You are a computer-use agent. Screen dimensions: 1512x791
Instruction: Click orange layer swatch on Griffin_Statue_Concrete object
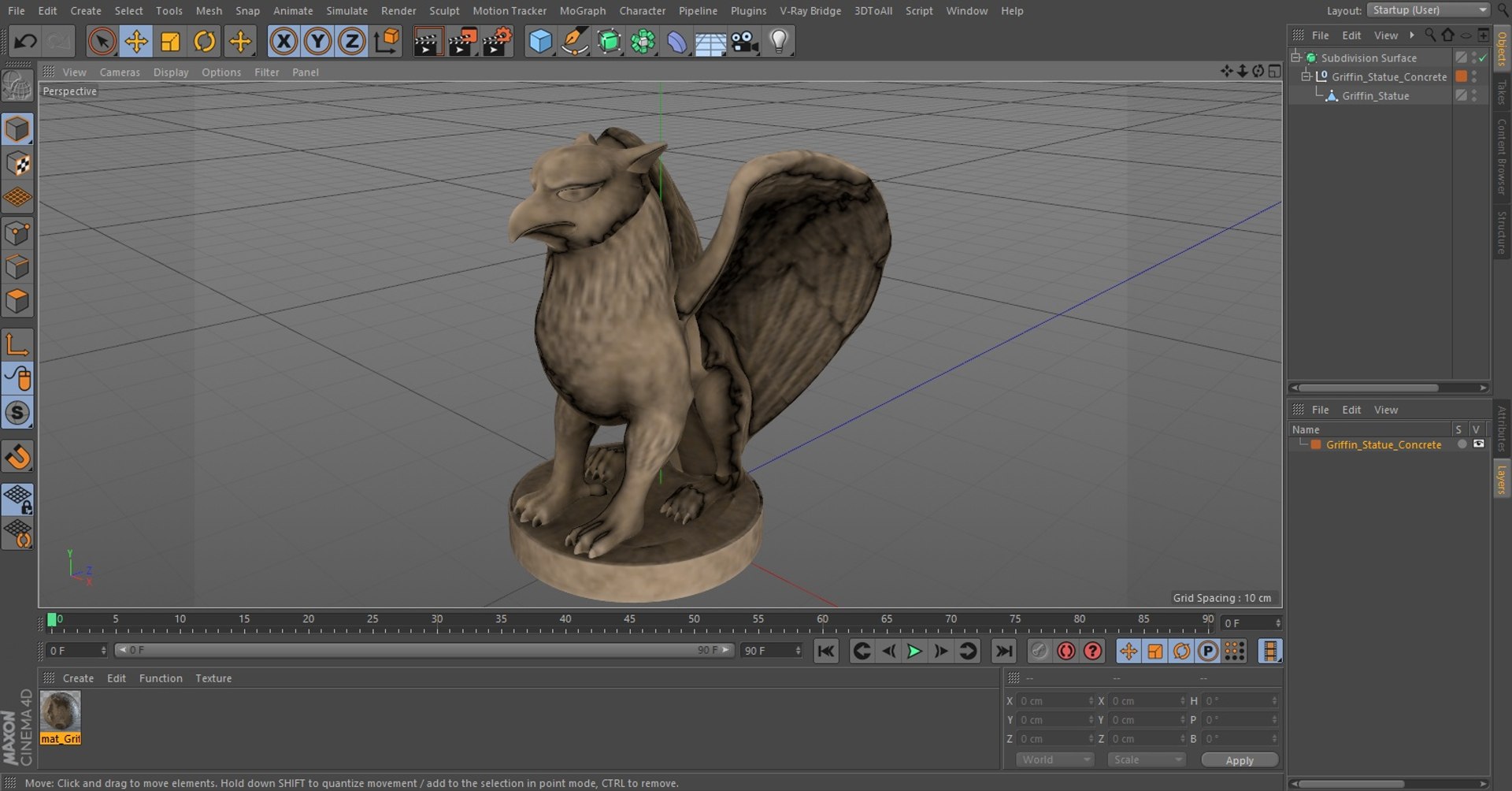pos(1461,76)
